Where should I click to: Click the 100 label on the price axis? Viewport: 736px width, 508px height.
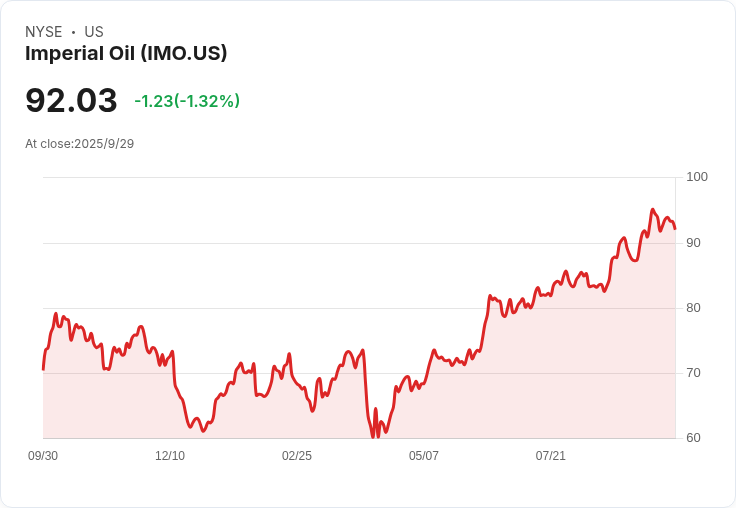697,177
